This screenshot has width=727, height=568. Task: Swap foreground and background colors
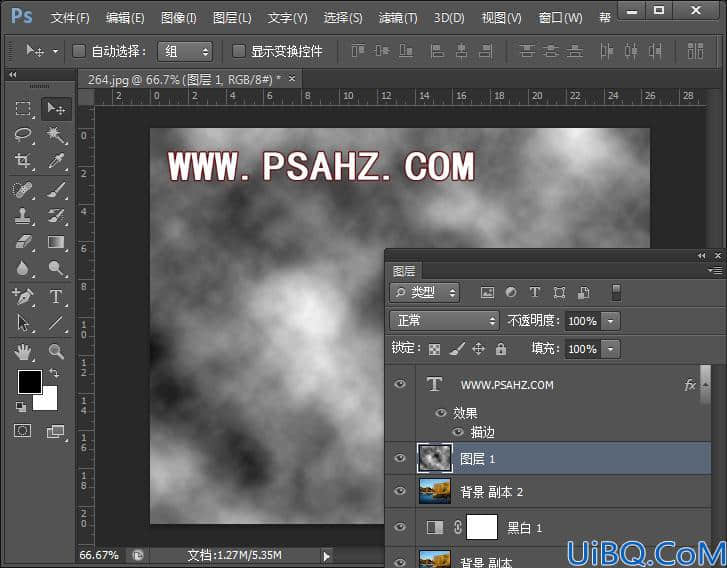(54, 373)
